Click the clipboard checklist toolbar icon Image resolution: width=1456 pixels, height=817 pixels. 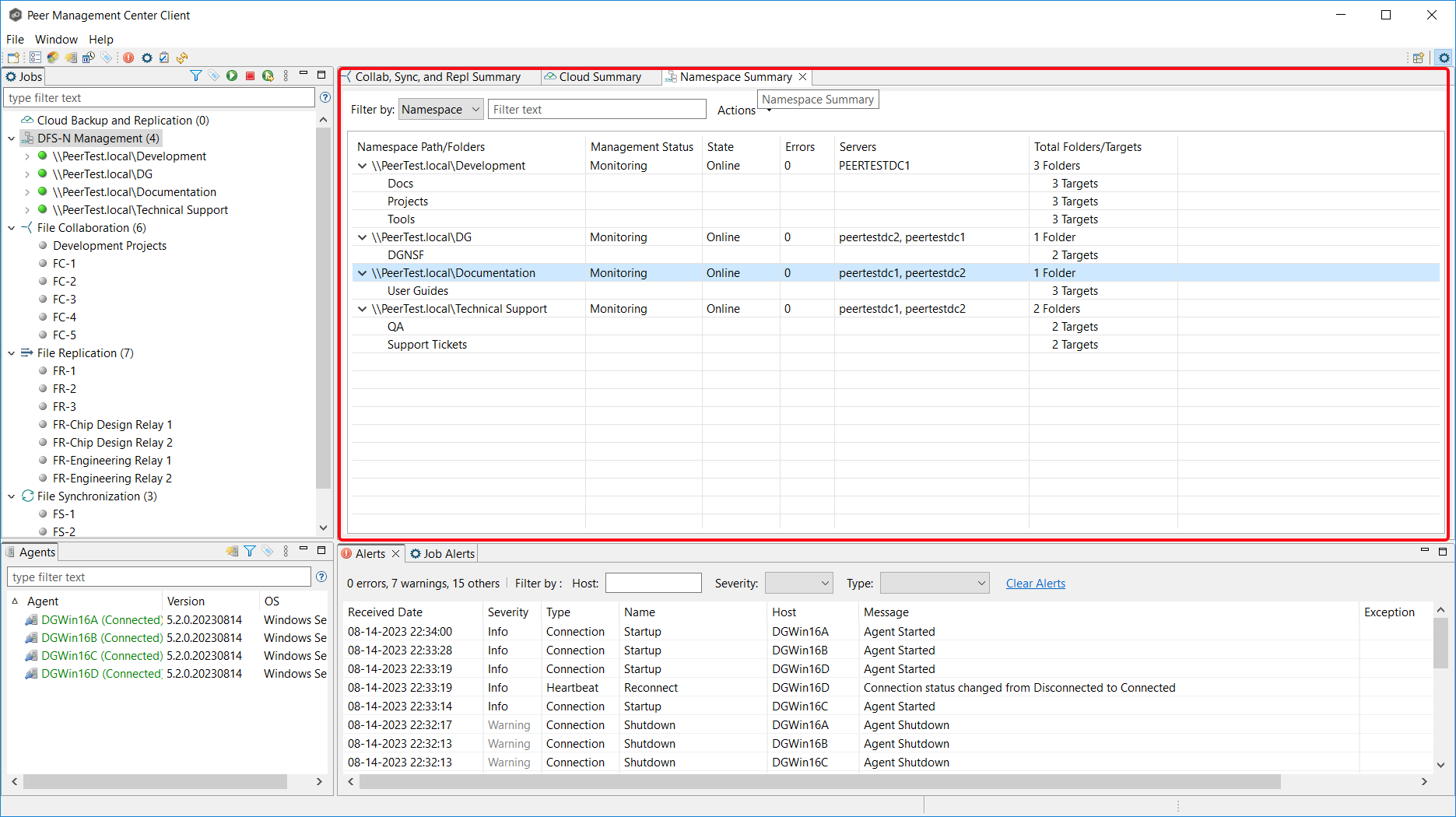pos(164,58)
